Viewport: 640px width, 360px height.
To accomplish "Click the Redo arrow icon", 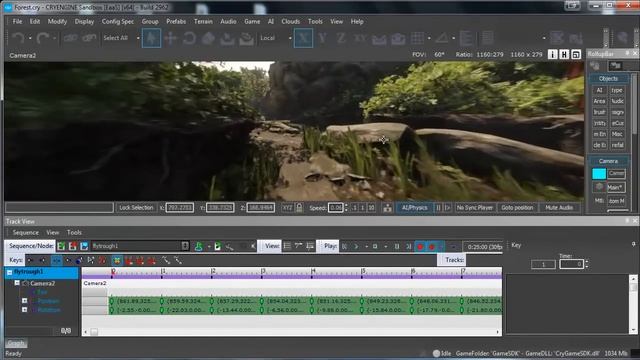I will 42,38.
